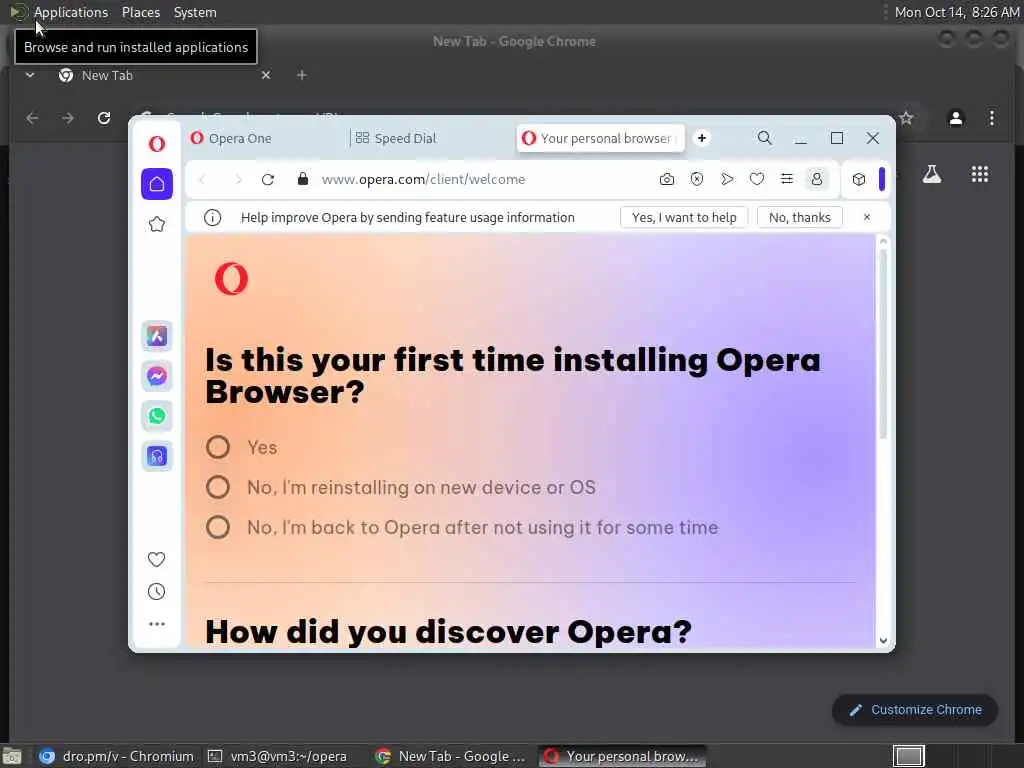Expand Chrome tab search chevron
The width and height of the screenshot is (1024, 768).
[29, 75]
